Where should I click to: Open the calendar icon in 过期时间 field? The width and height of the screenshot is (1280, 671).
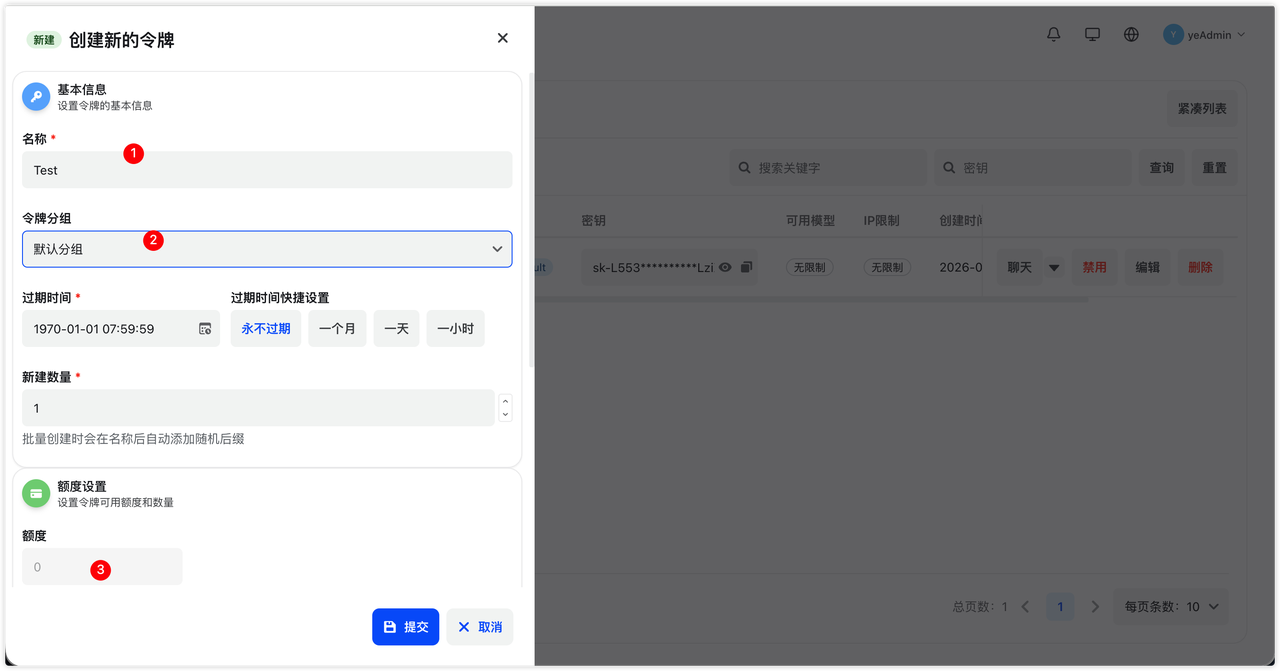pyautogui.click(x=205, y=328)
